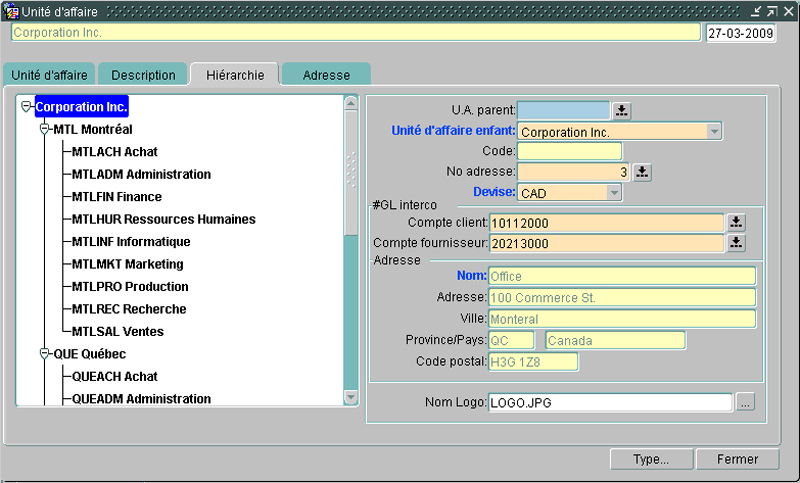The image size is (800, 483).
Task: Collapse the Corporation Inc. tree node
Action: [26, 107]
